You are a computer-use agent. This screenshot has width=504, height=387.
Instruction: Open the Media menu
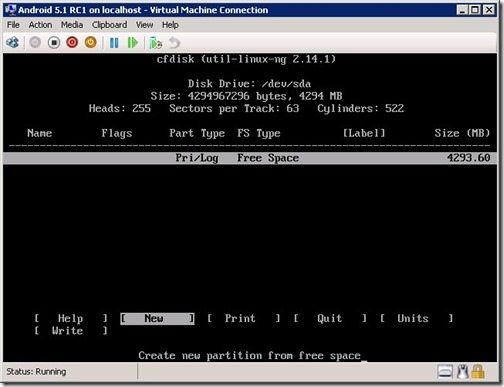click(x=72, y=25)
